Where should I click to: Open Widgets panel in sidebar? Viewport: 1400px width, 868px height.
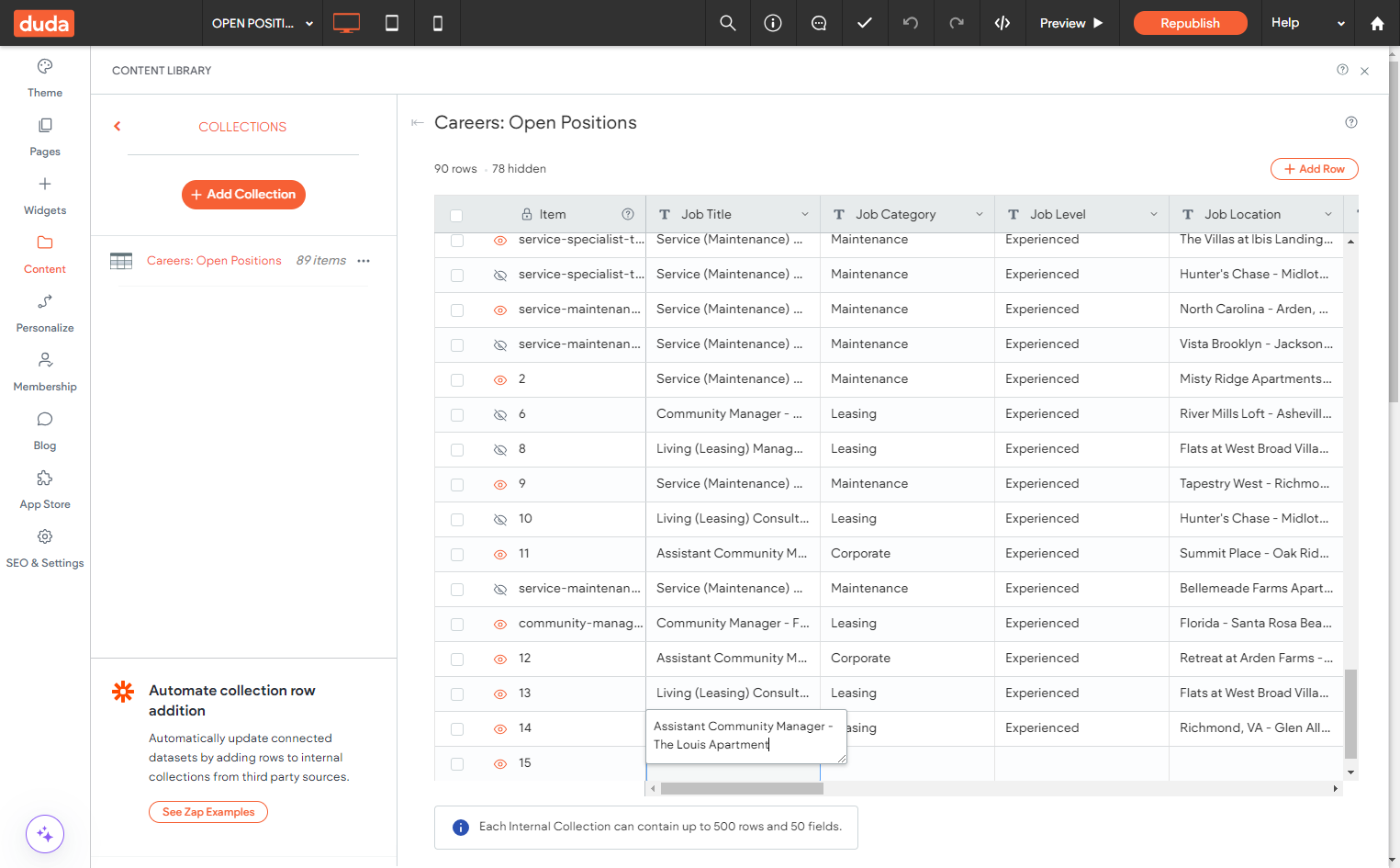pos(45,196)
